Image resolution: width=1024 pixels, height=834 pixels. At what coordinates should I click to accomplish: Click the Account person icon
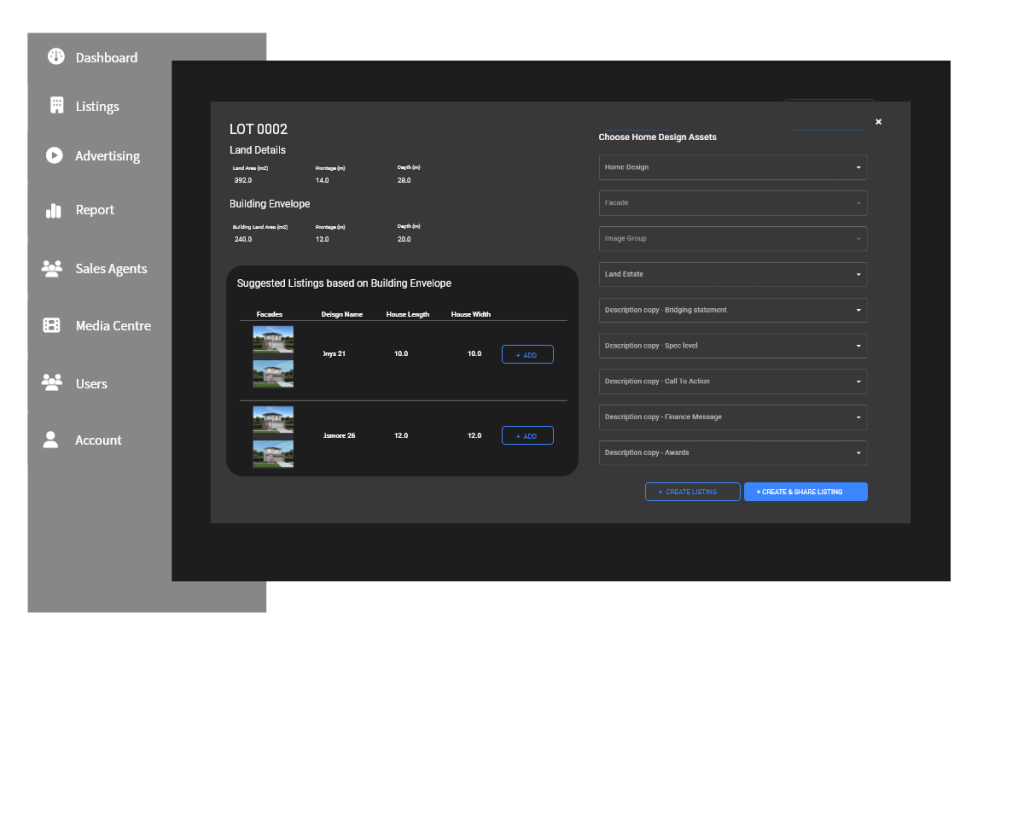coord(51,440)
